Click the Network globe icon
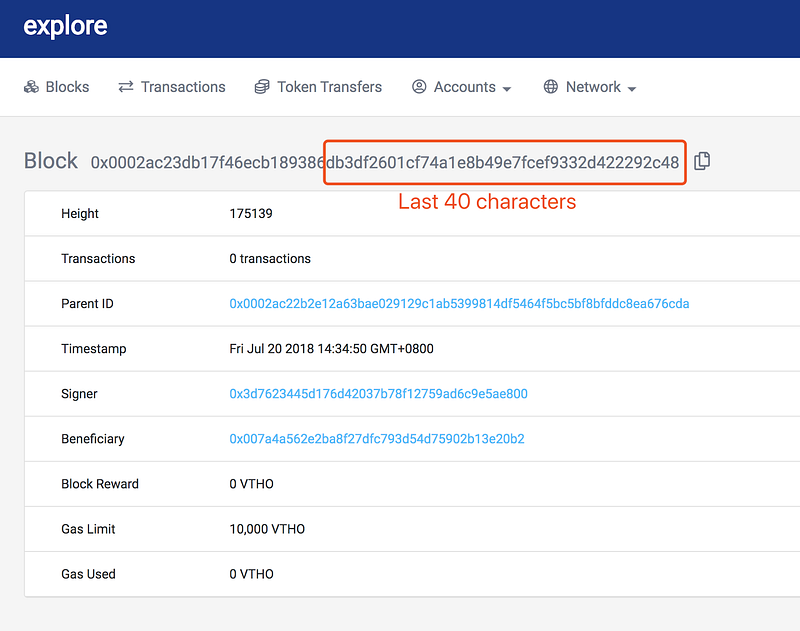This screenshot has height=631, width=800. click(x=551, y=87)
